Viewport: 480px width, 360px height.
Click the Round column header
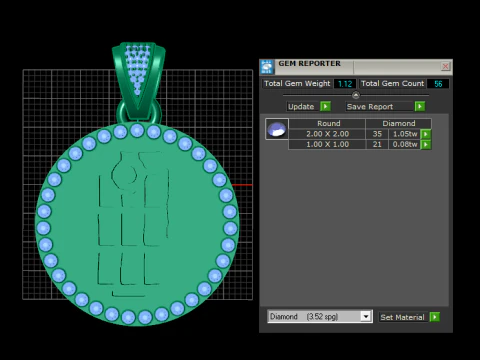(x=328, y=123)
